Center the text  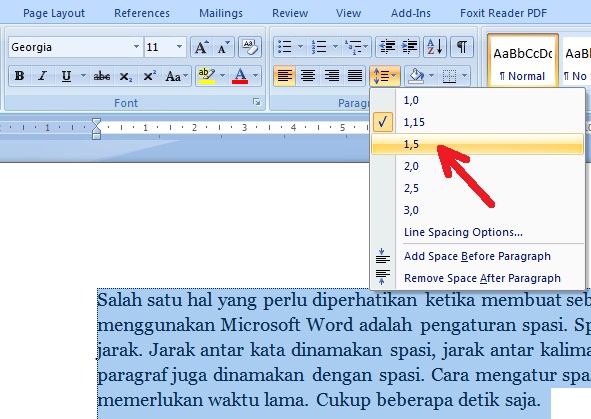[x=308, y=76]
